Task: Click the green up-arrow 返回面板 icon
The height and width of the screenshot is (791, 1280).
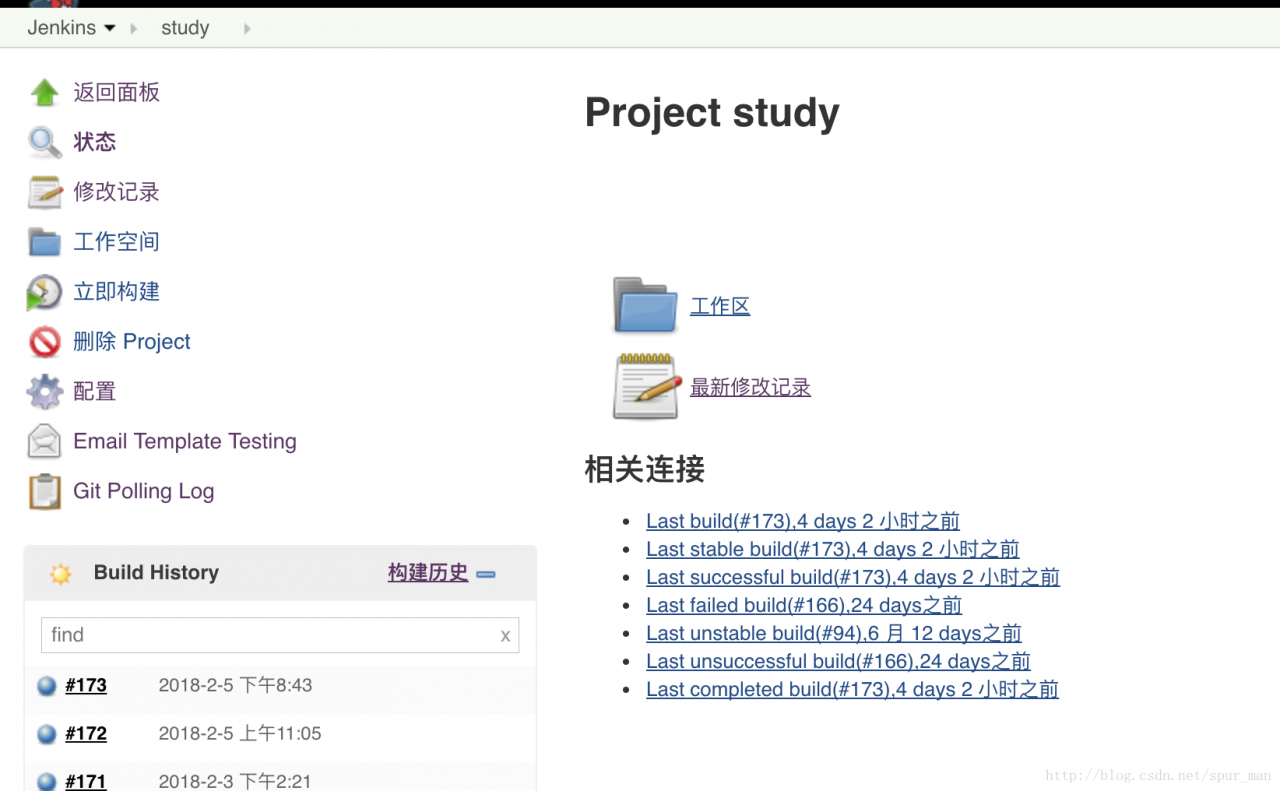Action: pyautogui.click(x=44, y=93)
